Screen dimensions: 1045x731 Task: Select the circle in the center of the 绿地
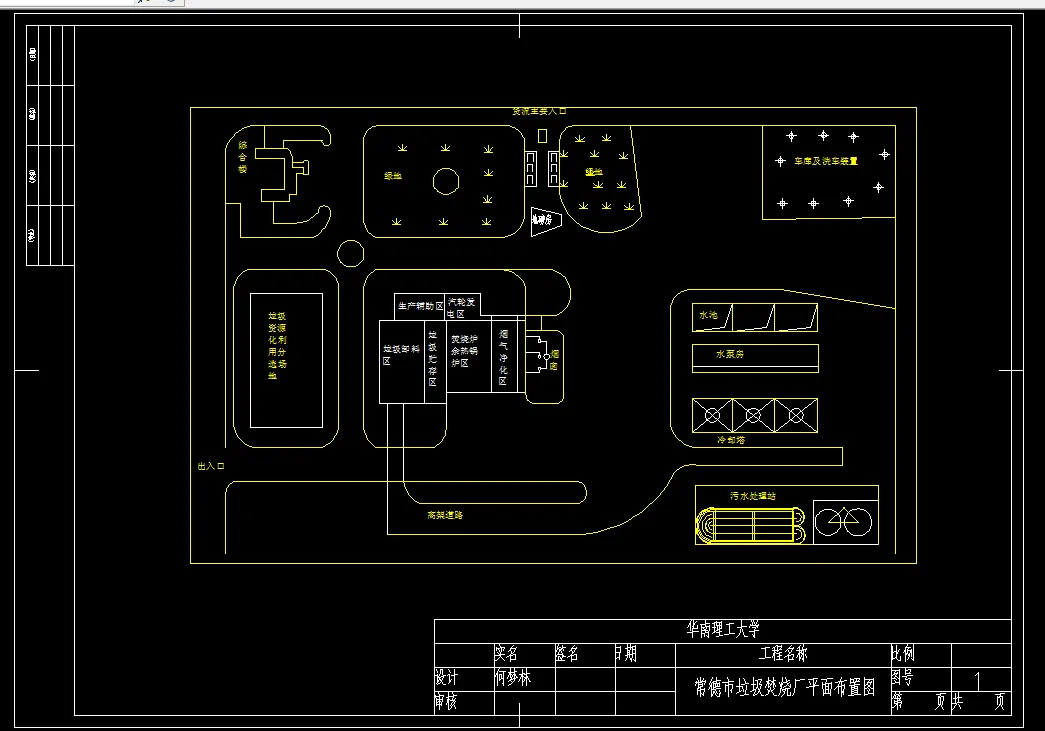click(x=446, y=181)
